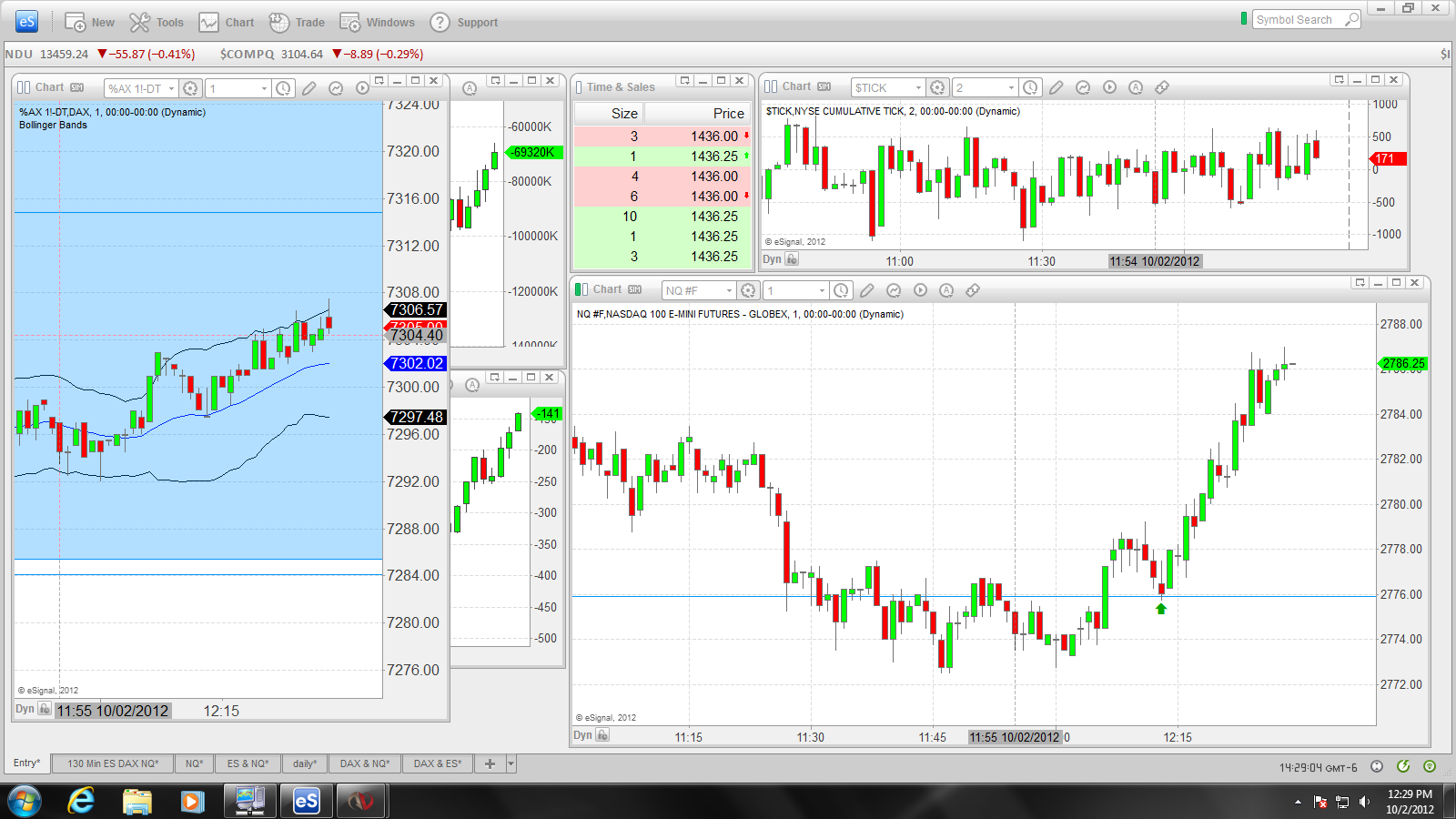The image size is (1456, 819).
Task: Toggle Dyn lock in $TICK chart footer
Action: point(792,259)
